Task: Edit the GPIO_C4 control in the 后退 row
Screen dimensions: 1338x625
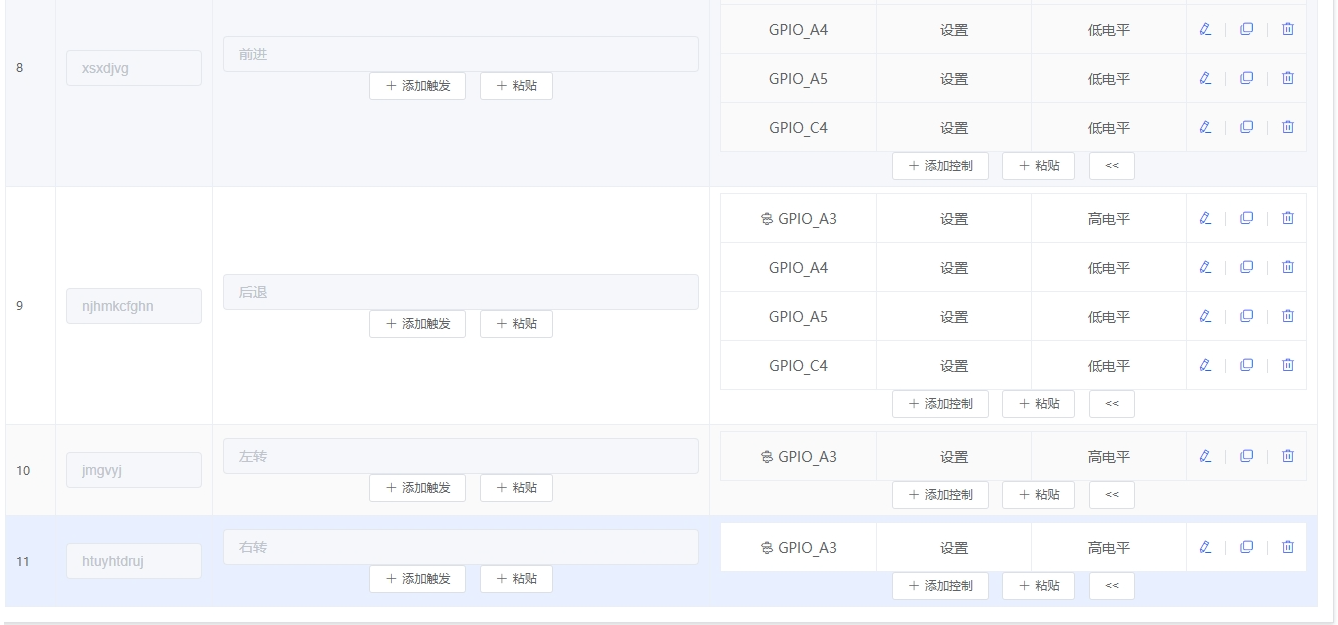Action: point(1205,365)
